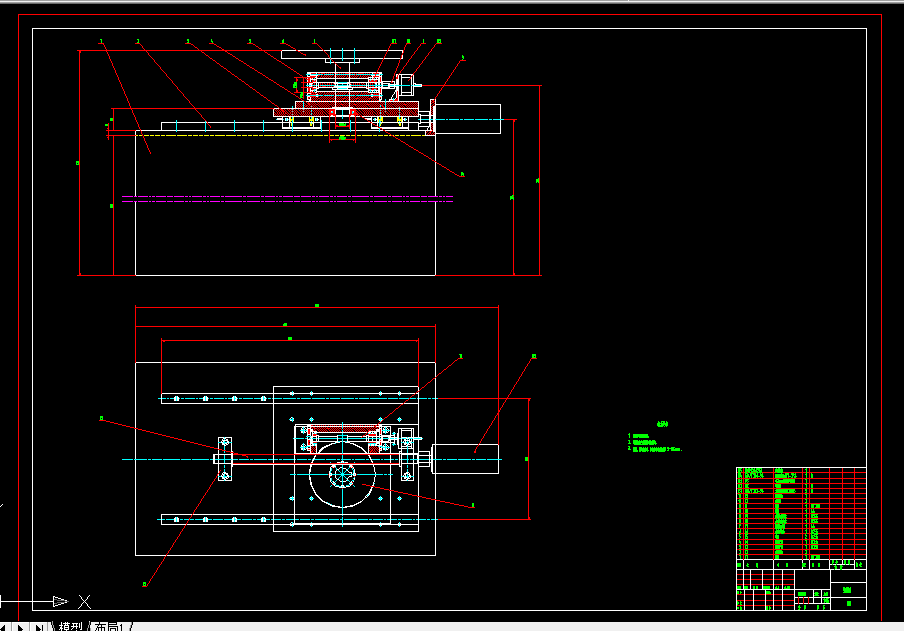Select the magenta centerline in the front view

point(287,199)
